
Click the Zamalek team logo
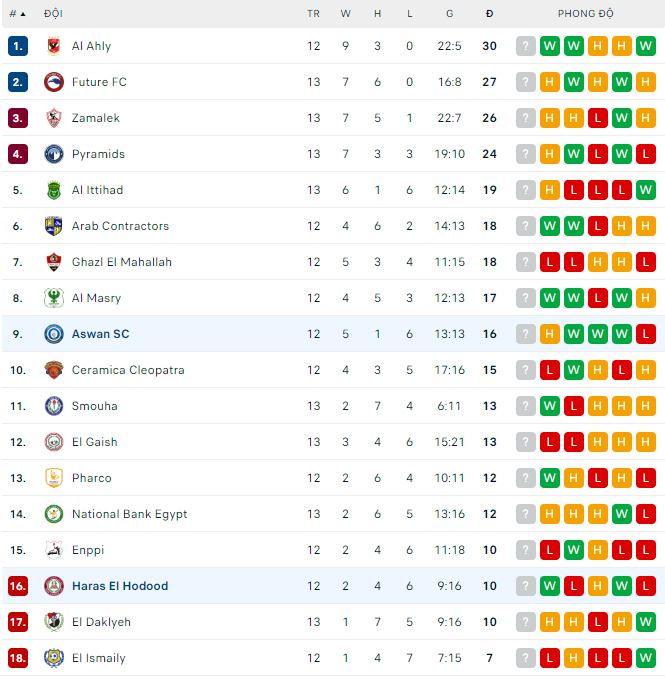pos(53,118)
